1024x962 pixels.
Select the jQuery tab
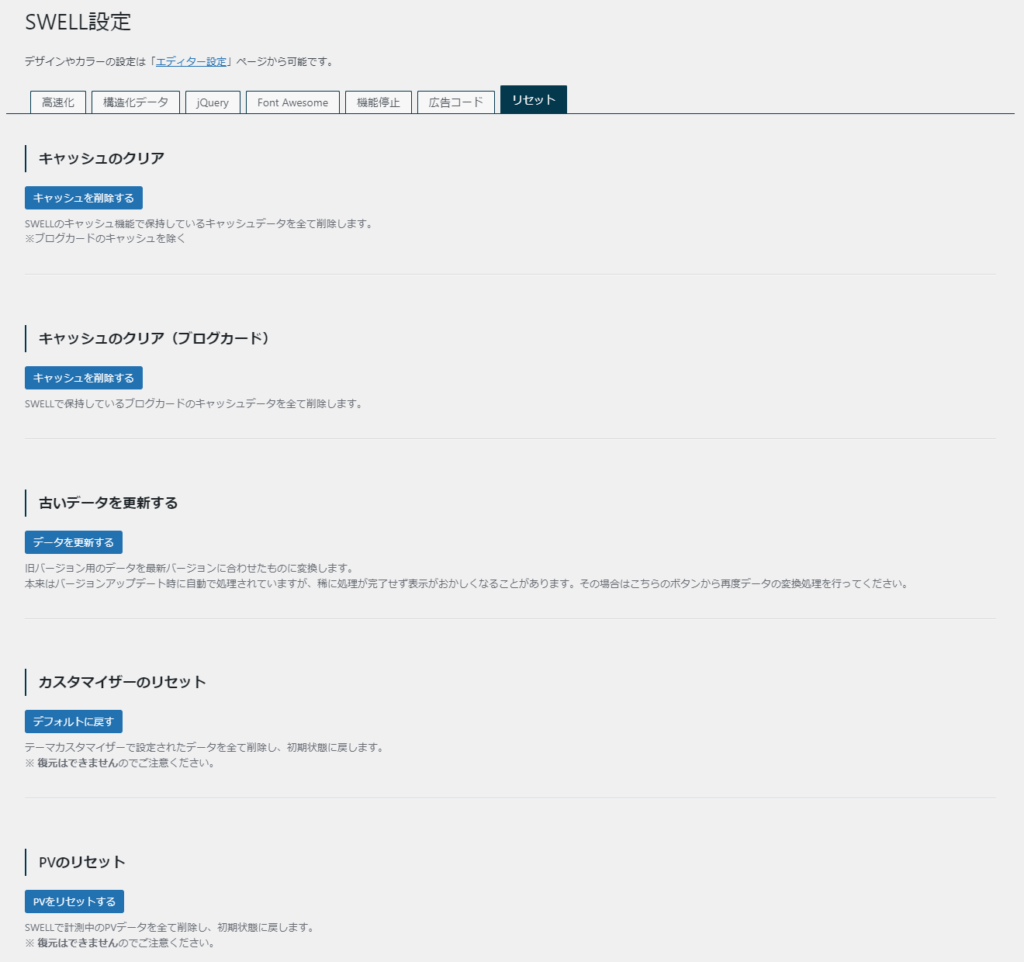[x=212, y=101]
